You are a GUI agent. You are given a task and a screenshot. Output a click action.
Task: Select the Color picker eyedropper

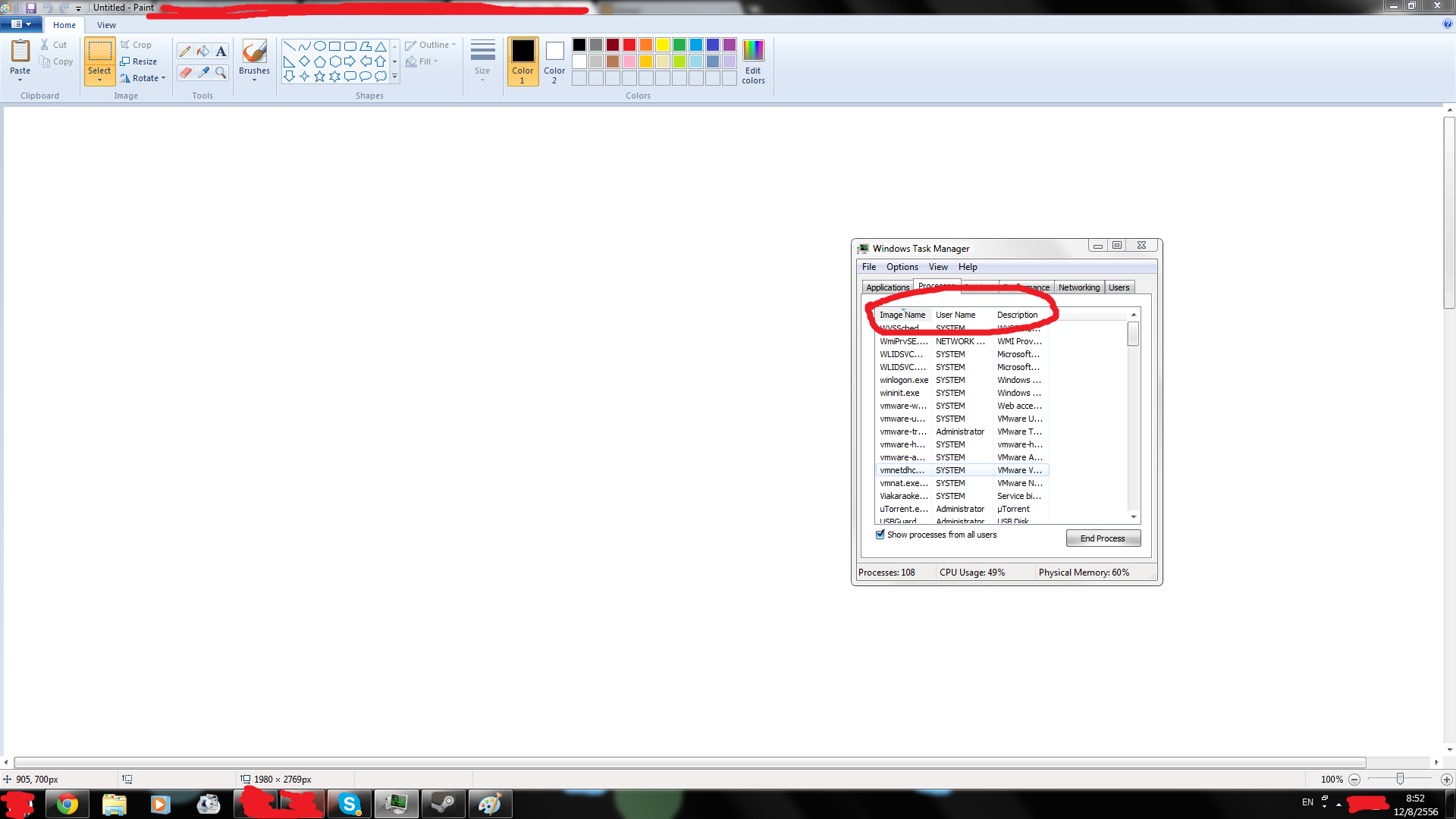203,73
